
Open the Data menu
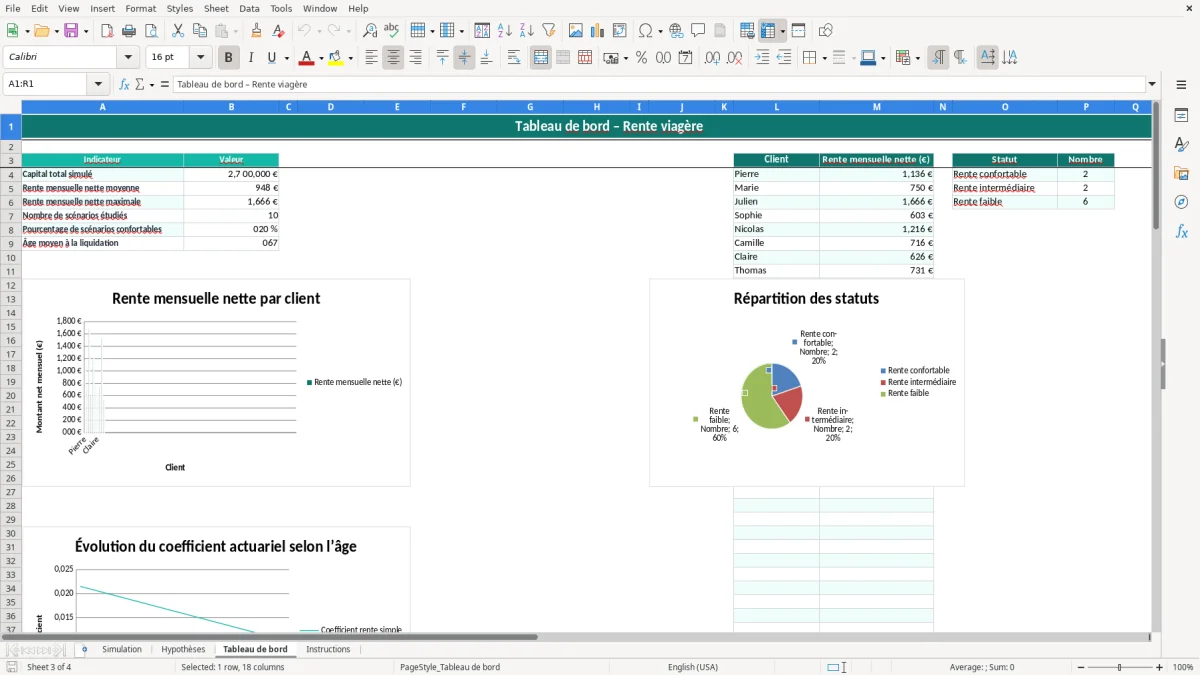click(249, 8)
